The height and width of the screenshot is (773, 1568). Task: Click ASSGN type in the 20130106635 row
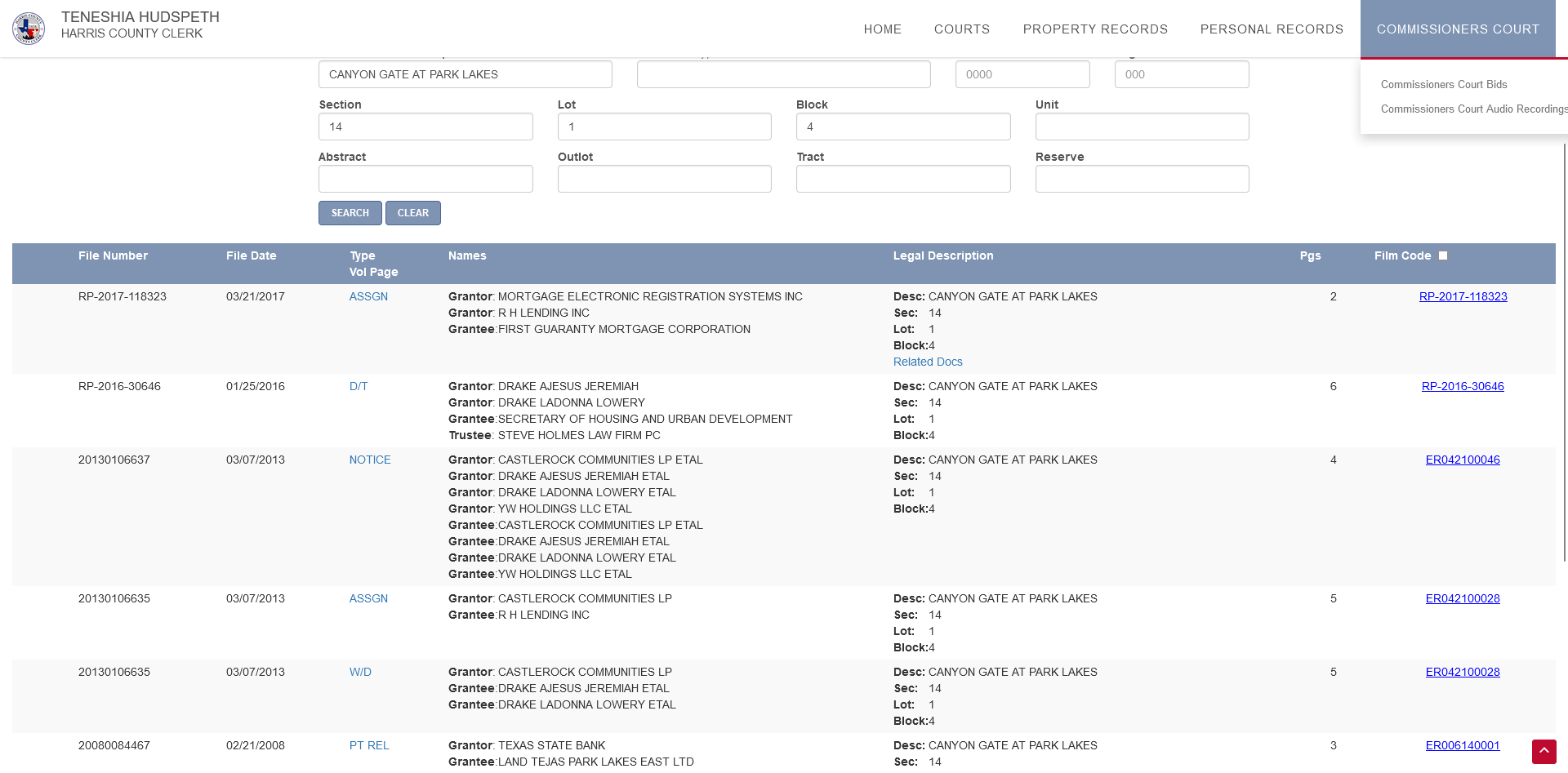pos(368,598)
